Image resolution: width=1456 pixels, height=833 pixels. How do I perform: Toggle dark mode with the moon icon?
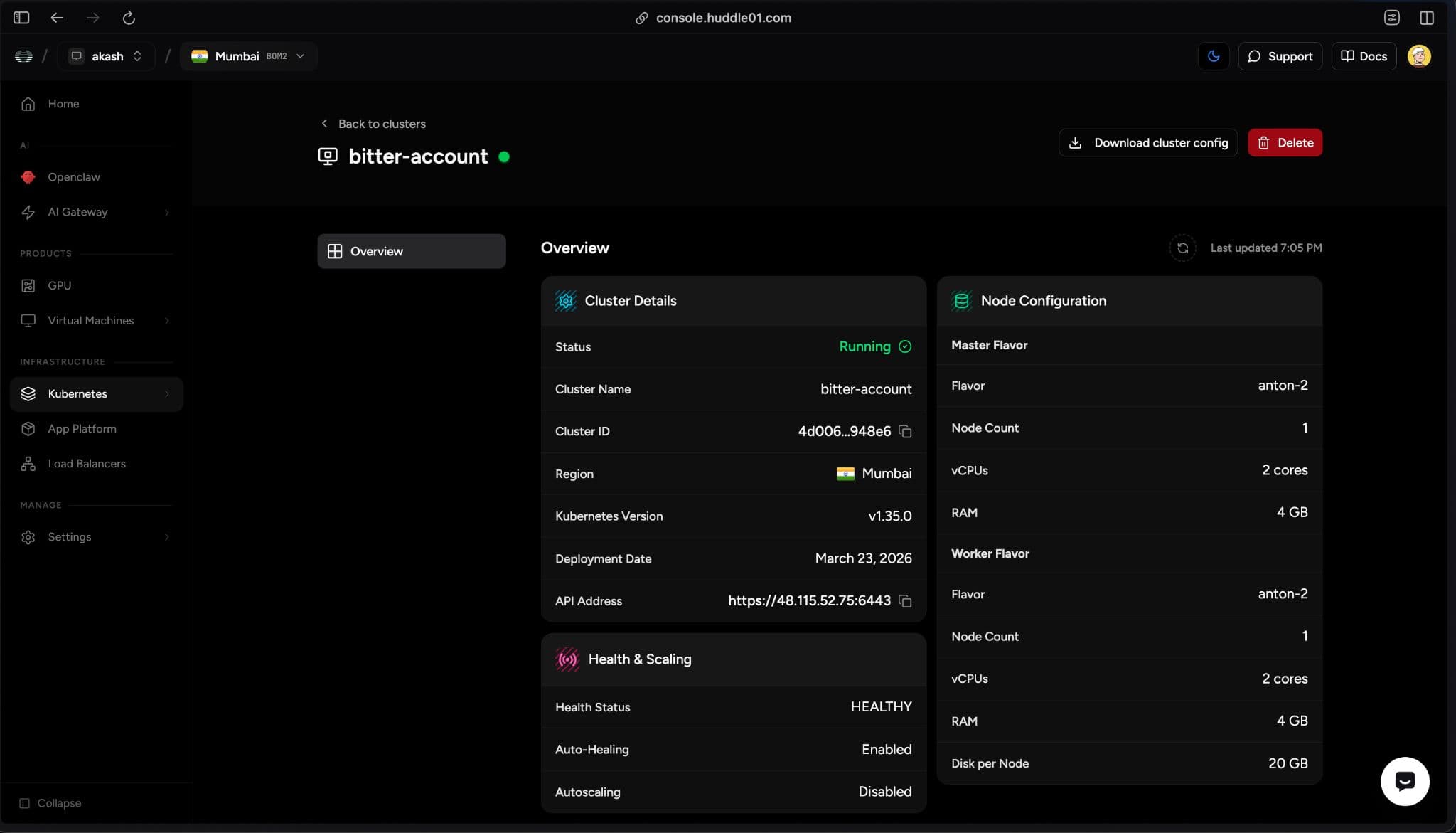tap(1213, 56)
